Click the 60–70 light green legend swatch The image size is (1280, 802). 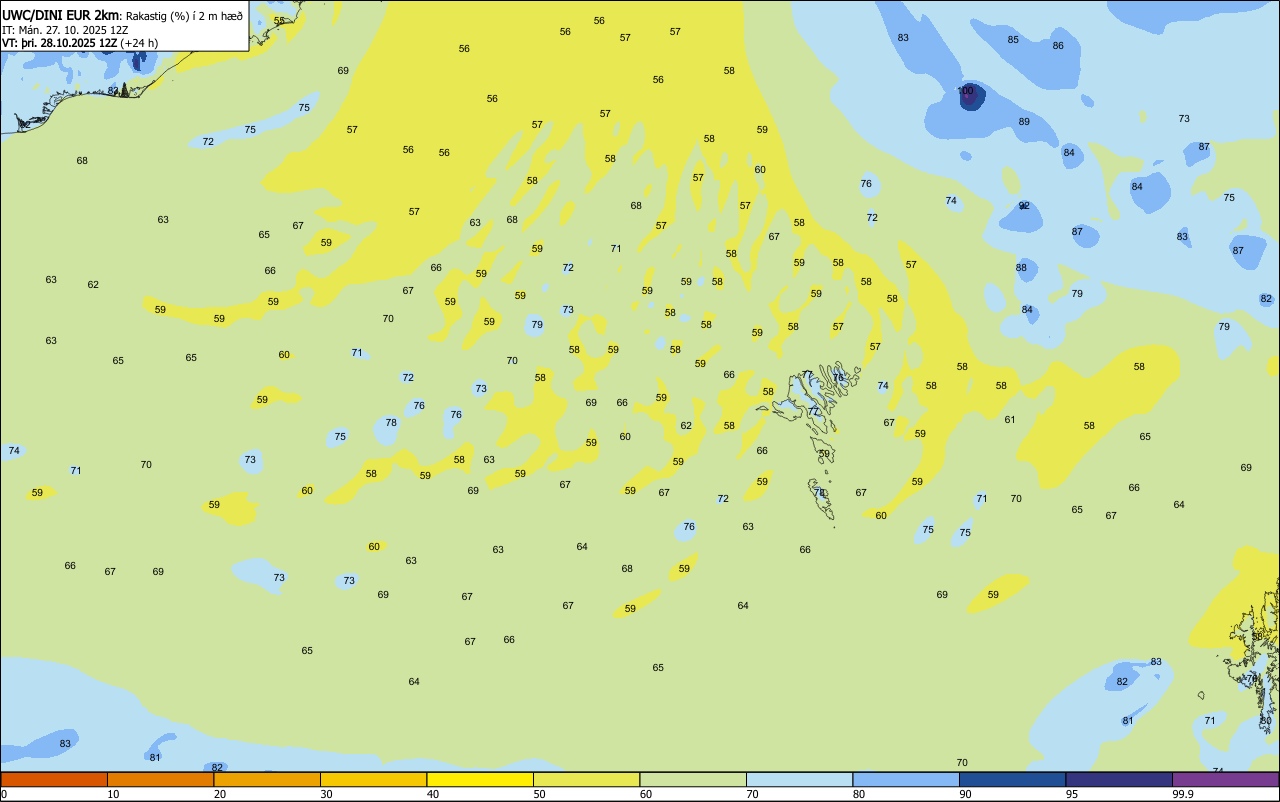click(x=693, y=779)
